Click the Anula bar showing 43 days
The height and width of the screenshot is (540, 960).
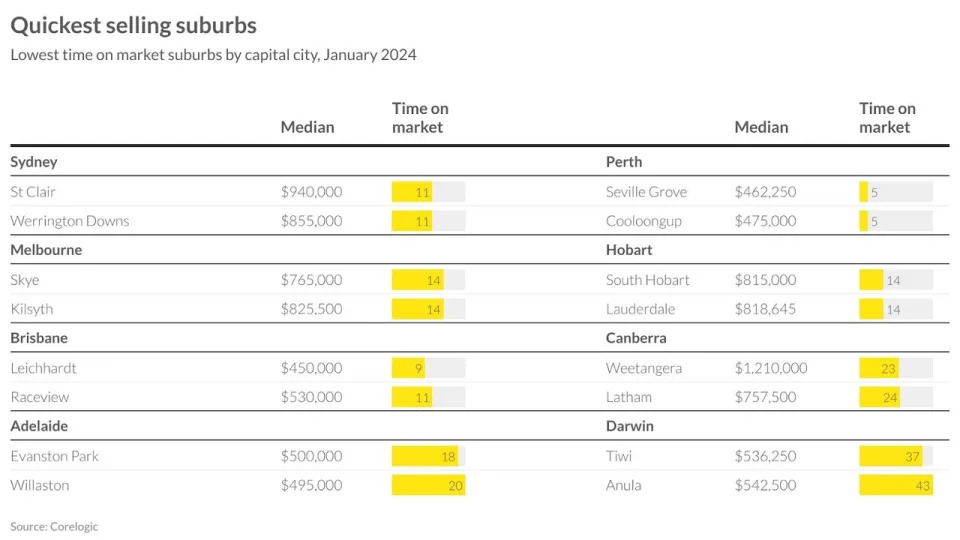coord(895,486)
